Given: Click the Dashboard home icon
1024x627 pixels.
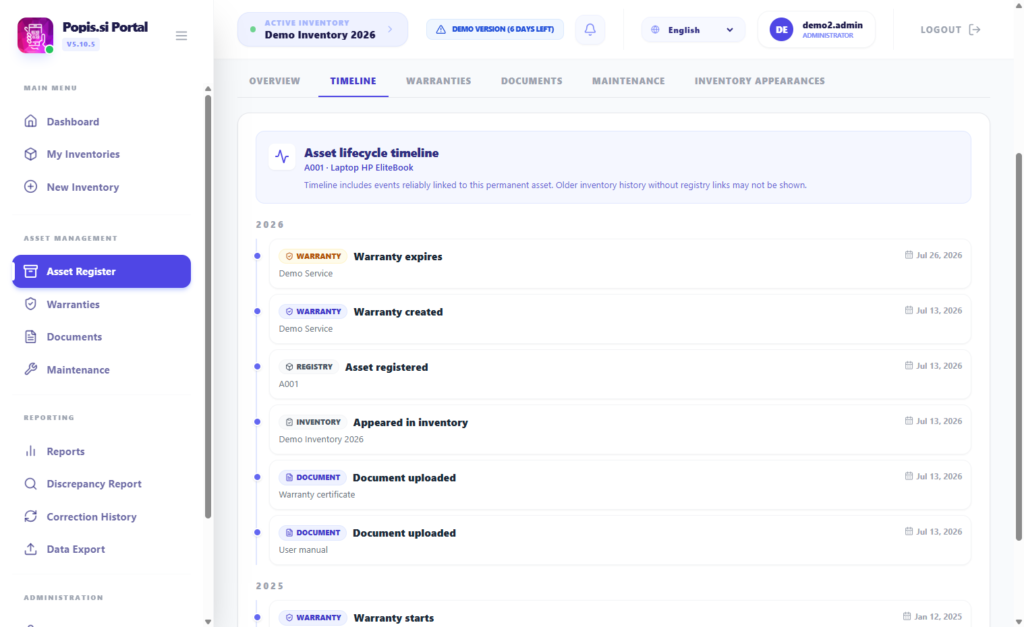Looking at the screenshot, I should 31,121.
